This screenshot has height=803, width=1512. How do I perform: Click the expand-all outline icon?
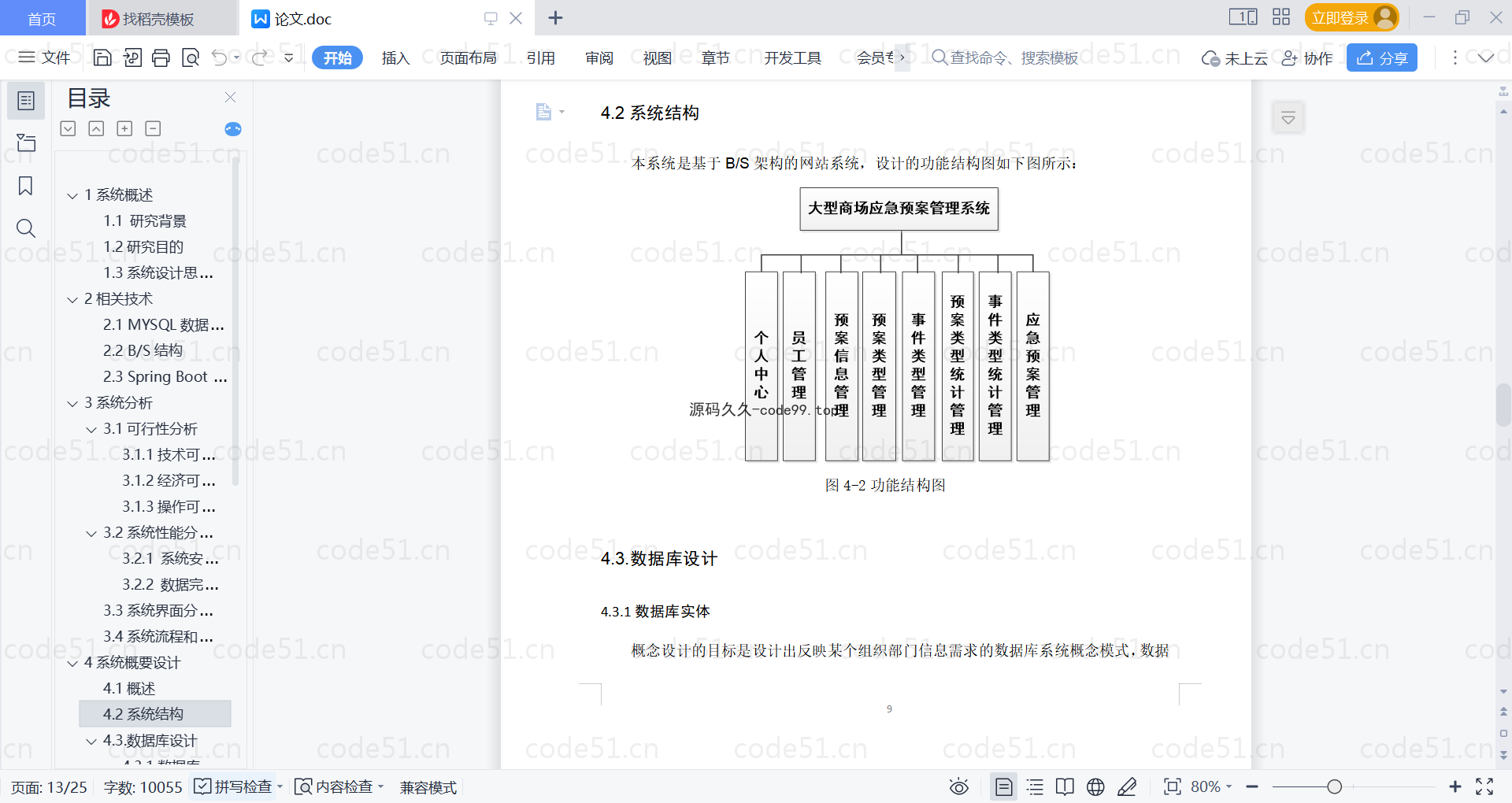click(x=69, y=128)
